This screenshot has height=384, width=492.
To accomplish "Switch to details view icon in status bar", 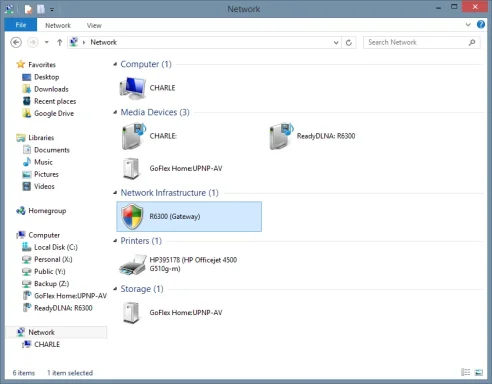I will (x=465, y=372).
